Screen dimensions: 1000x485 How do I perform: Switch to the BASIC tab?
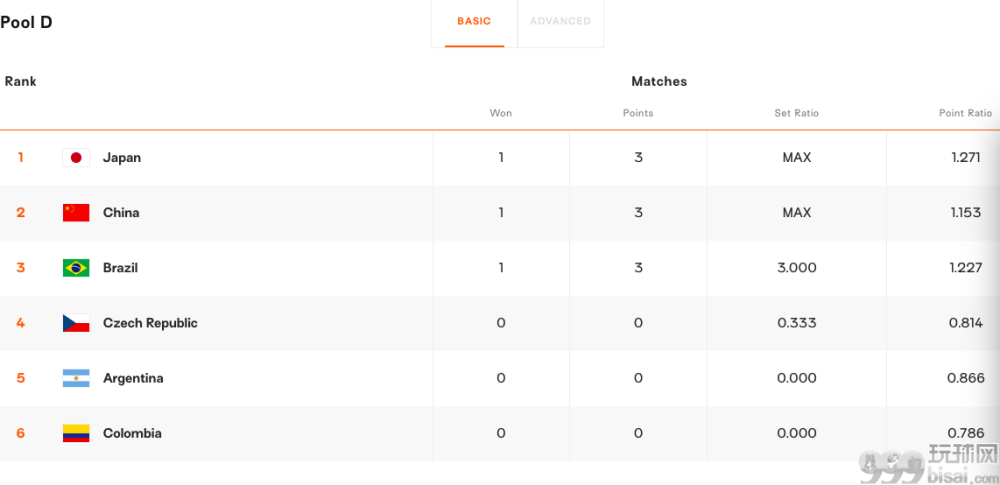coord(474,22)
